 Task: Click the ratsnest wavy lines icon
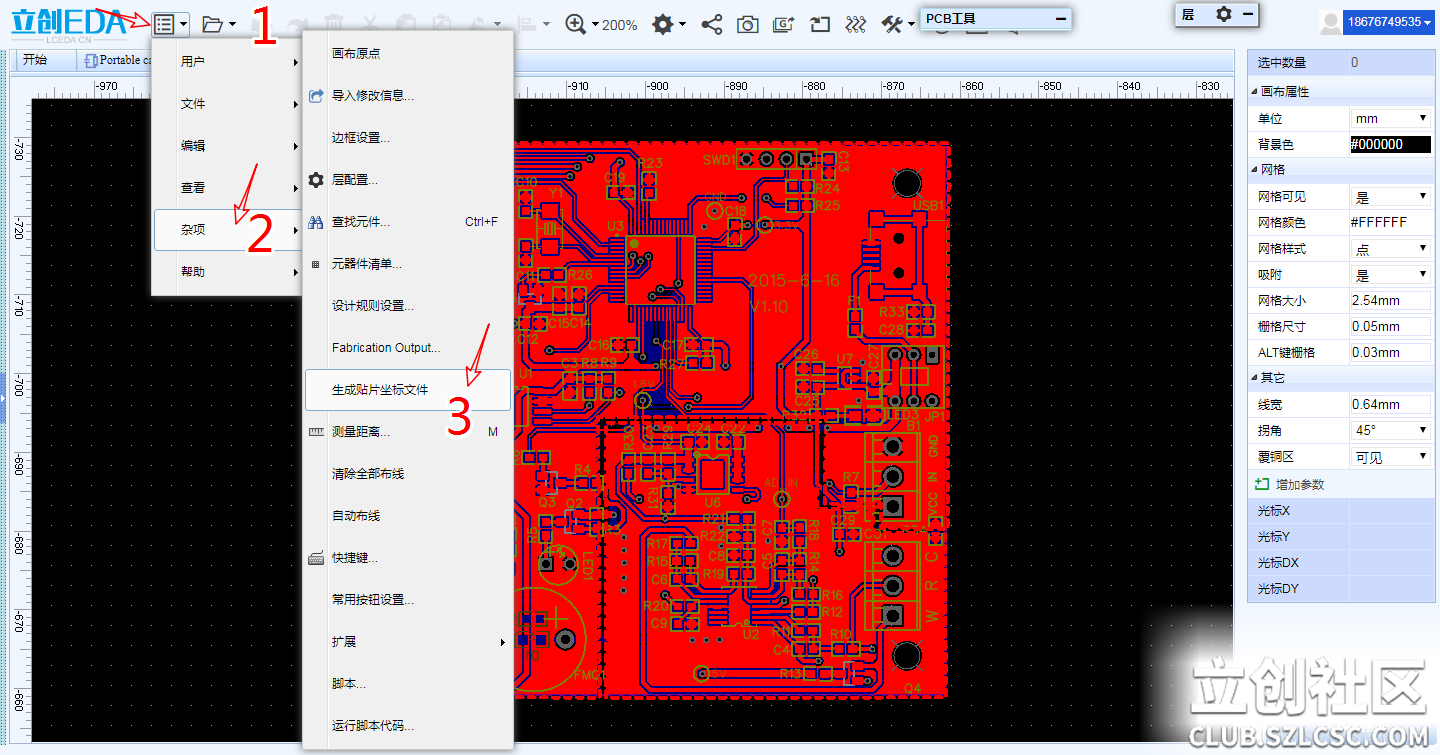[855, 24]
